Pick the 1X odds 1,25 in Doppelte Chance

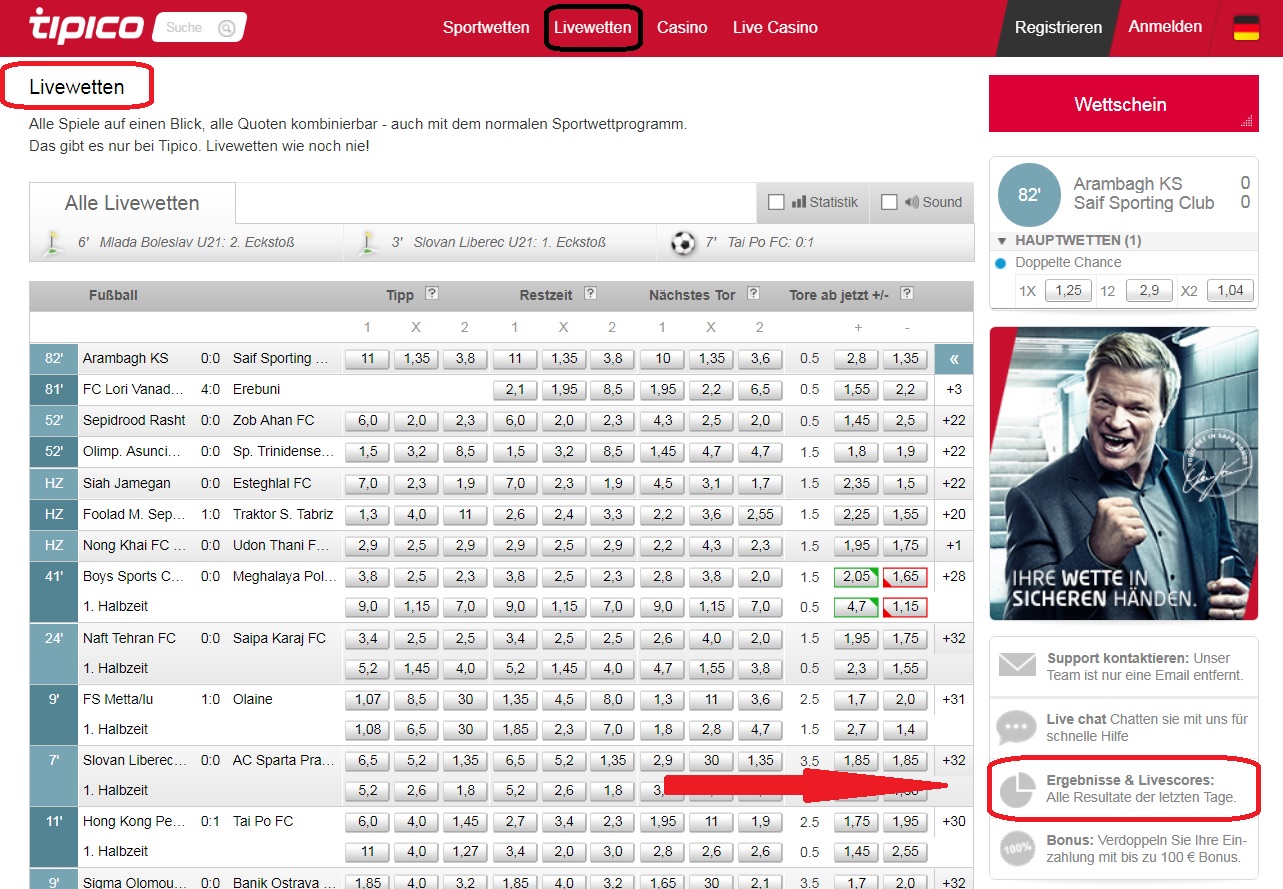1068,290
